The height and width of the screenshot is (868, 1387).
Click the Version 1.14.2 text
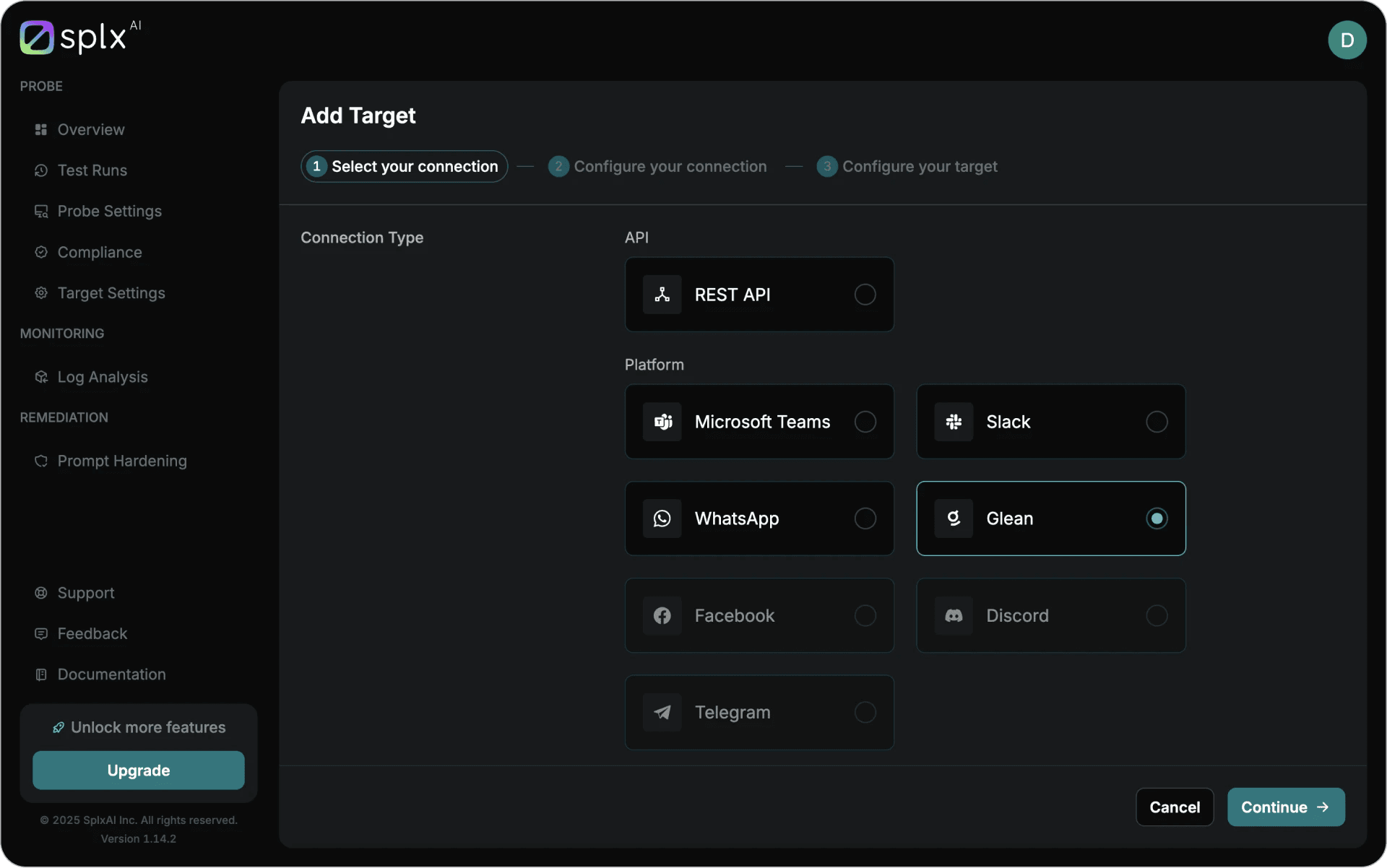click(x=139, y=839)
